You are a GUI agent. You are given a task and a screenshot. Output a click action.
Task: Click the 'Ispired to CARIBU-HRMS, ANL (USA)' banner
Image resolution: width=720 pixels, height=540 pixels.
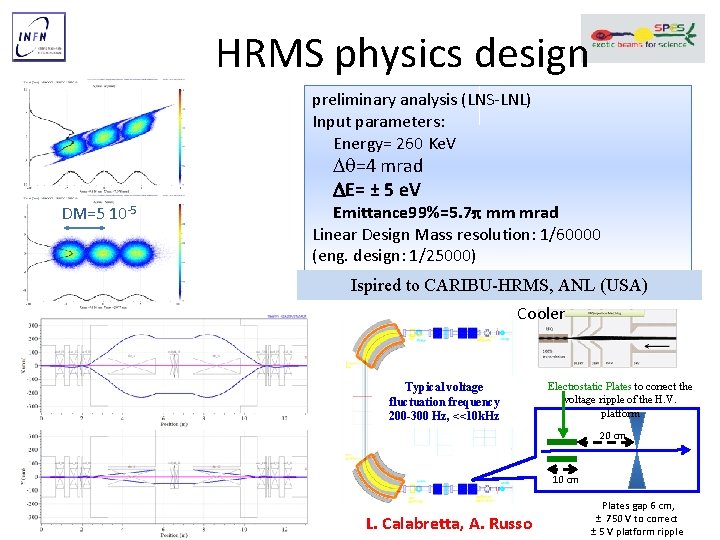click(x=499, y=285)
